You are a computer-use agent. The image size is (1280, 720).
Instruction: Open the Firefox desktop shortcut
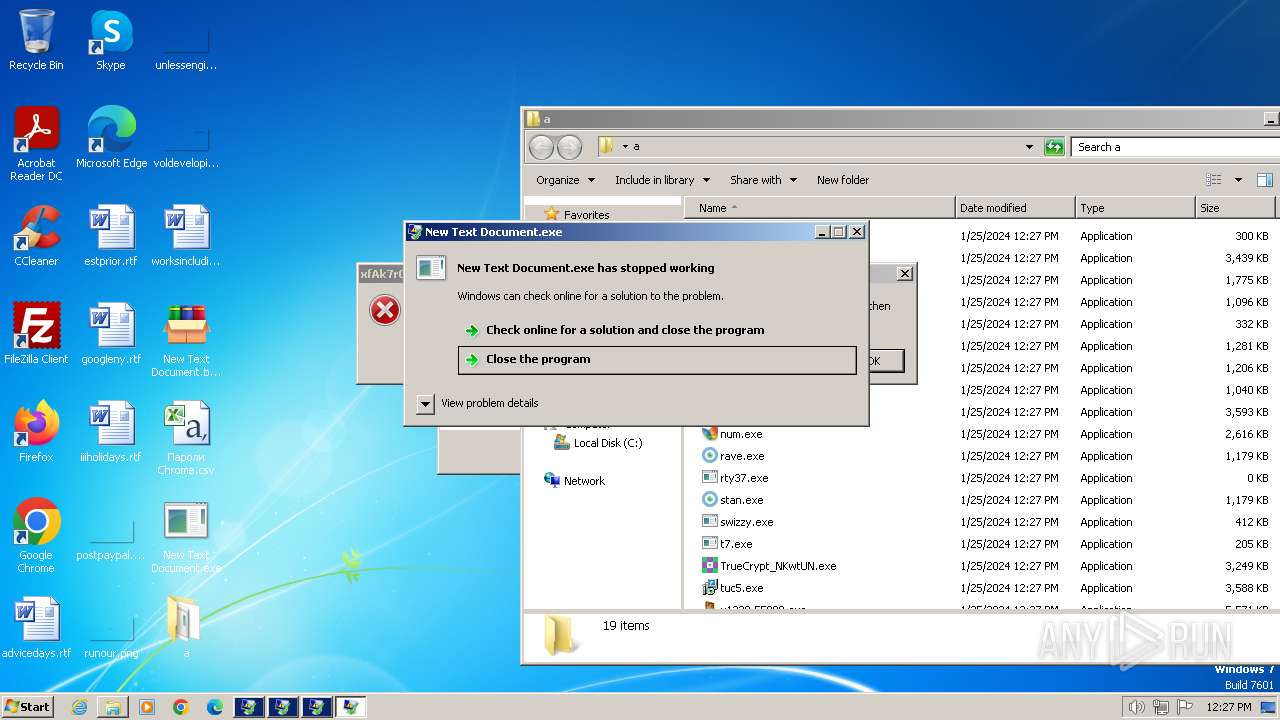coord(36,432)
